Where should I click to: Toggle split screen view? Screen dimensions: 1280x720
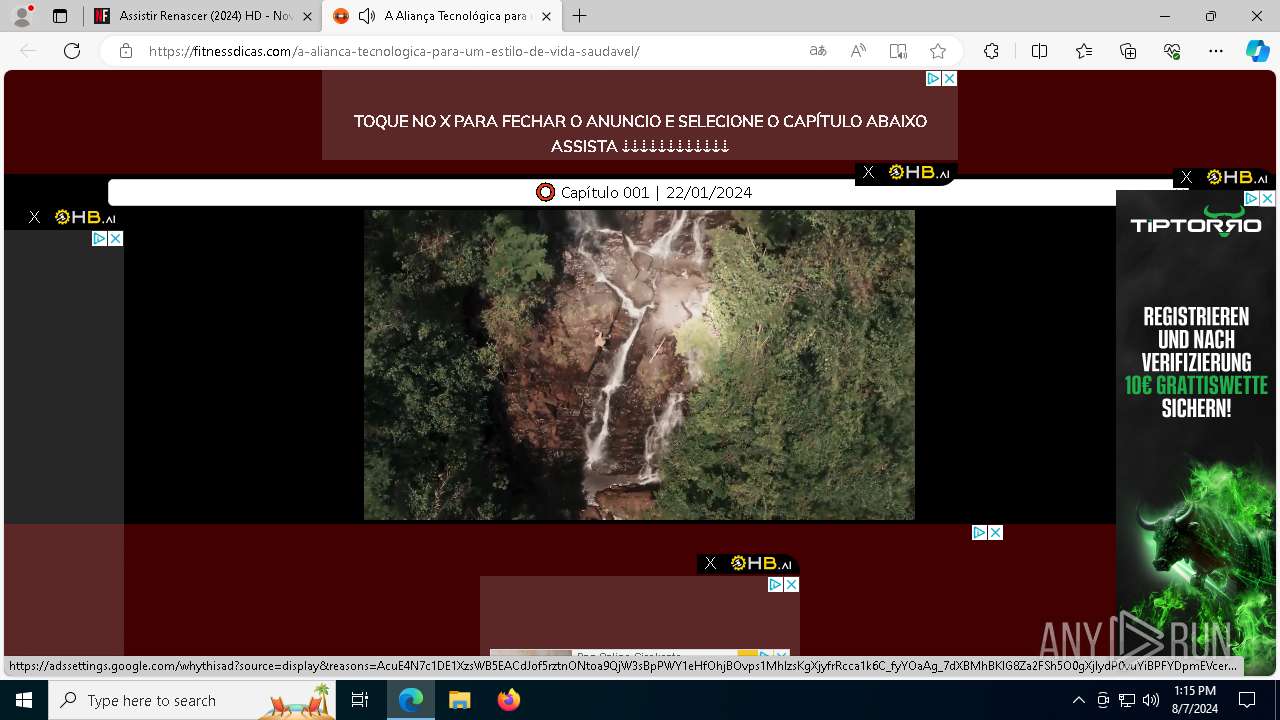click(1039, 51)
